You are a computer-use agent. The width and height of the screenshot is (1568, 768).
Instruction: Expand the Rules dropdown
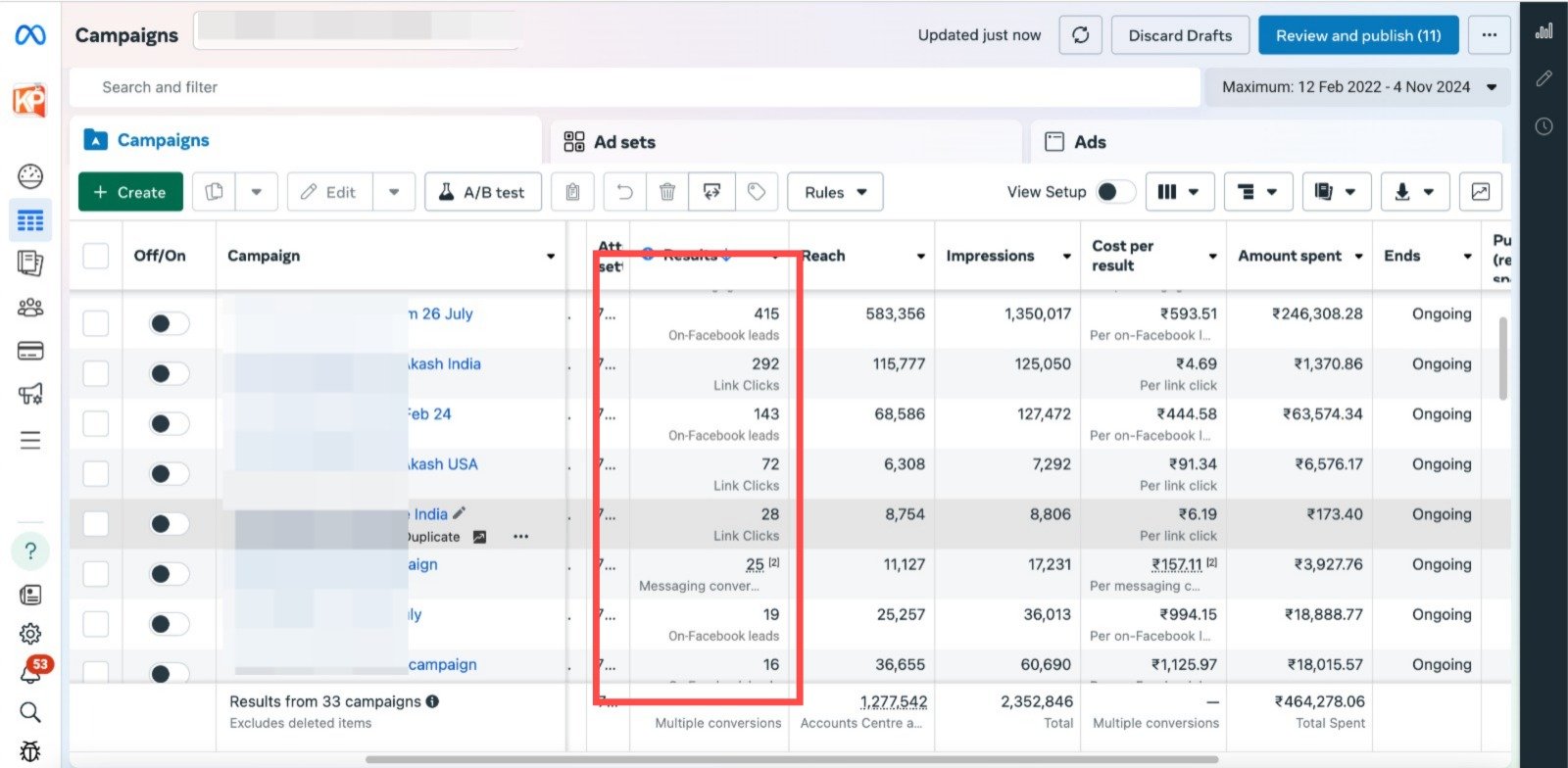tap(835, 192)
